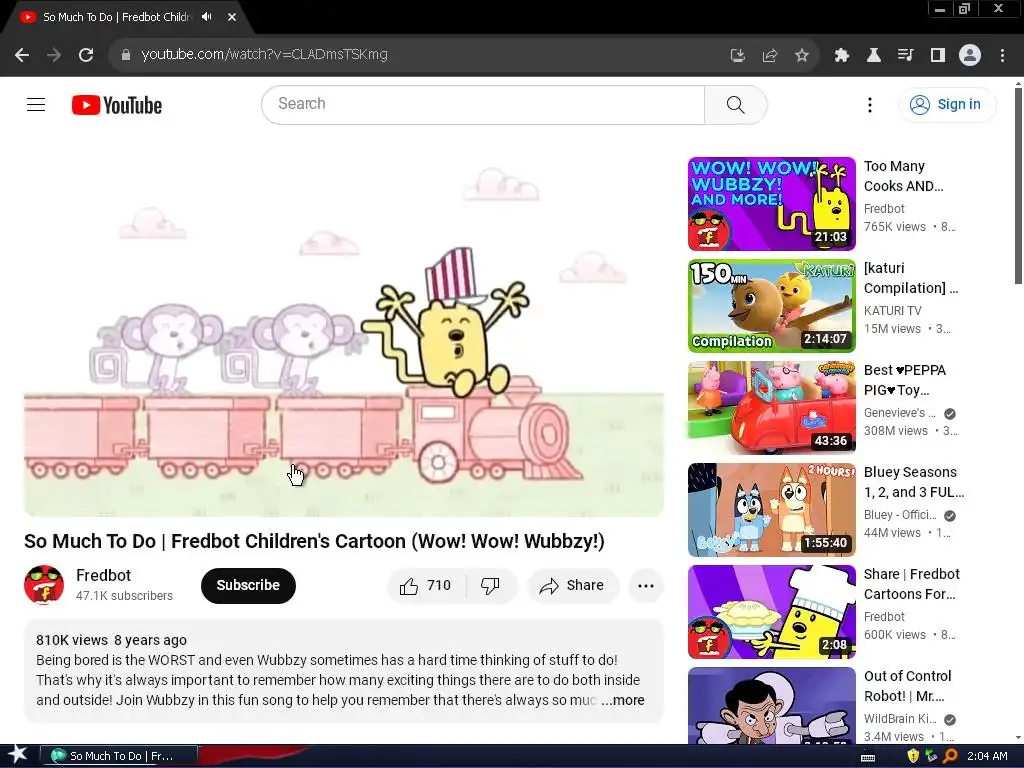Open the Best PEPPA PIG Toy title
Image resolution: width=1024 pixels, height=768 pixels.
904,380
